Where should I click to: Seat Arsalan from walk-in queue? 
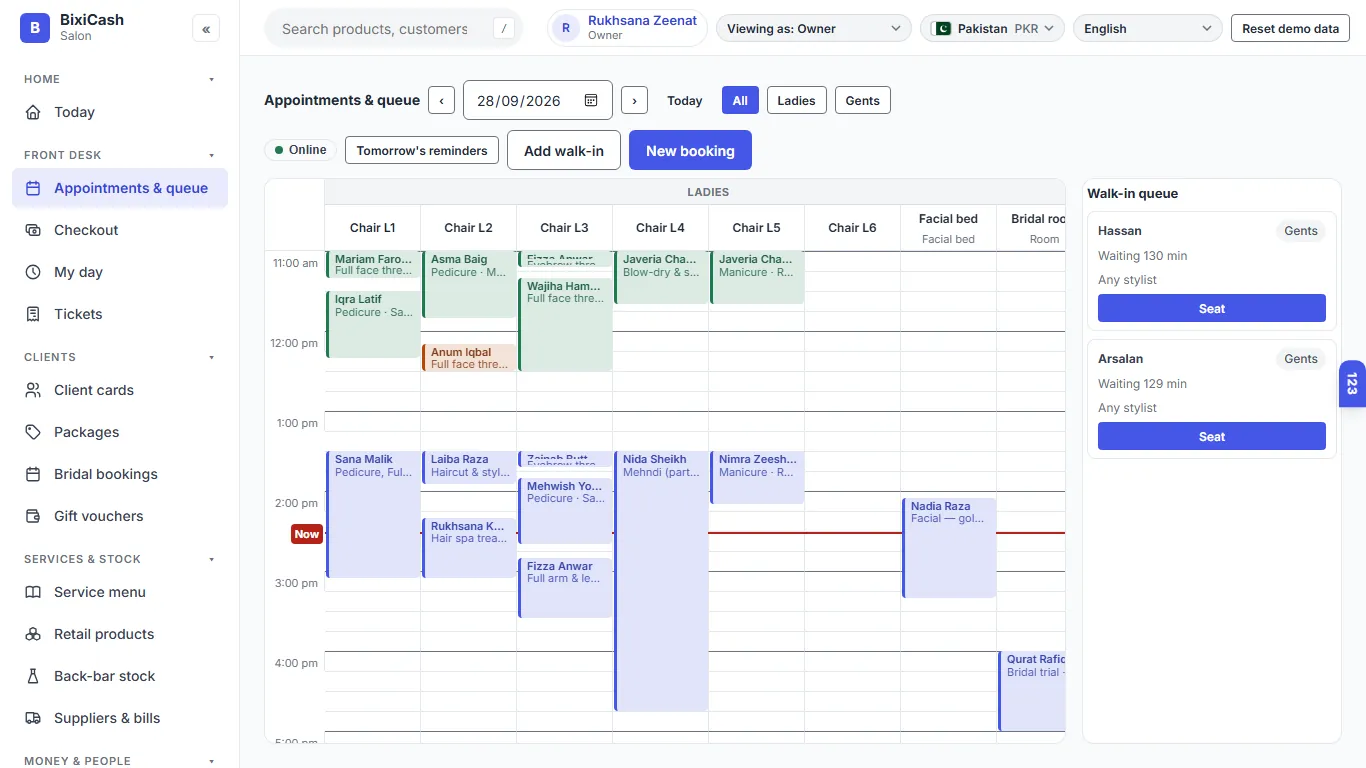point(1212,436)
